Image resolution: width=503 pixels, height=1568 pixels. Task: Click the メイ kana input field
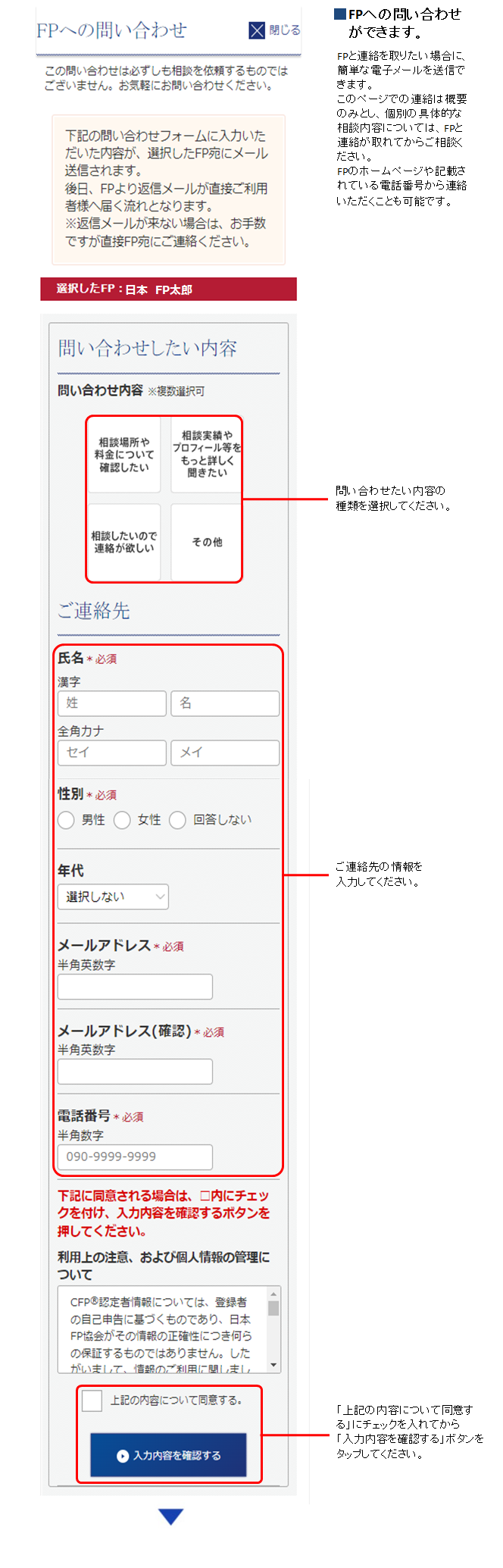click(x=225, y=753)
